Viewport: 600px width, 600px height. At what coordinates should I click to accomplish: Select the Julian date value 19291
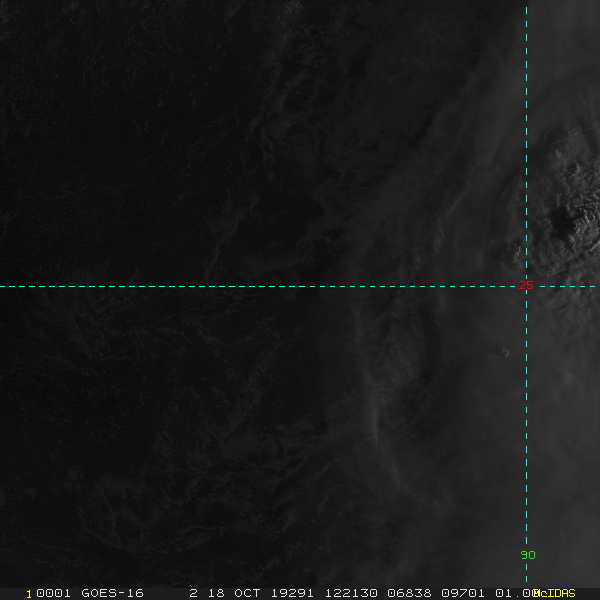pyautogui.click(x=292, y=593)
